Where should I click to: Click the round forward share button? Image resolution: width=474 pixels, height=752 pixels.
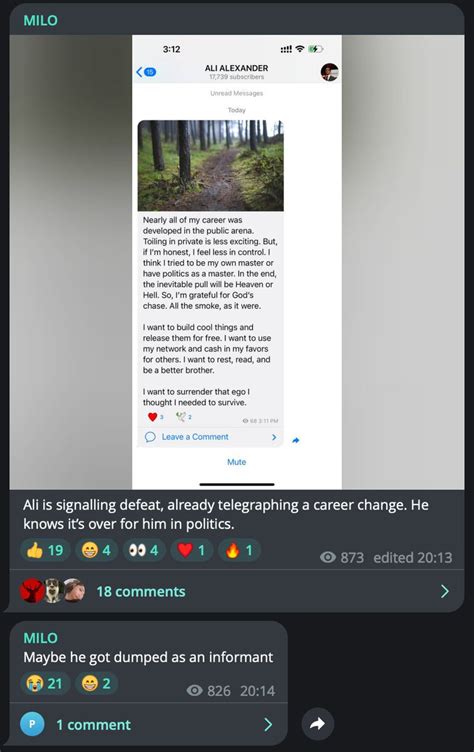point(318,724)
